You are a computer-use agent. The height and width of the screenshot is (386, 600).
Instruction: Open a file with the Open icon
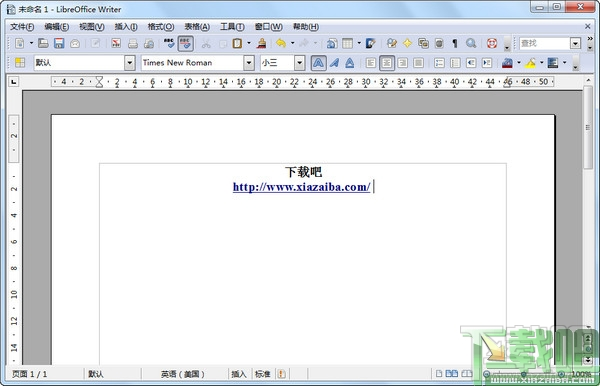(43, 43)
